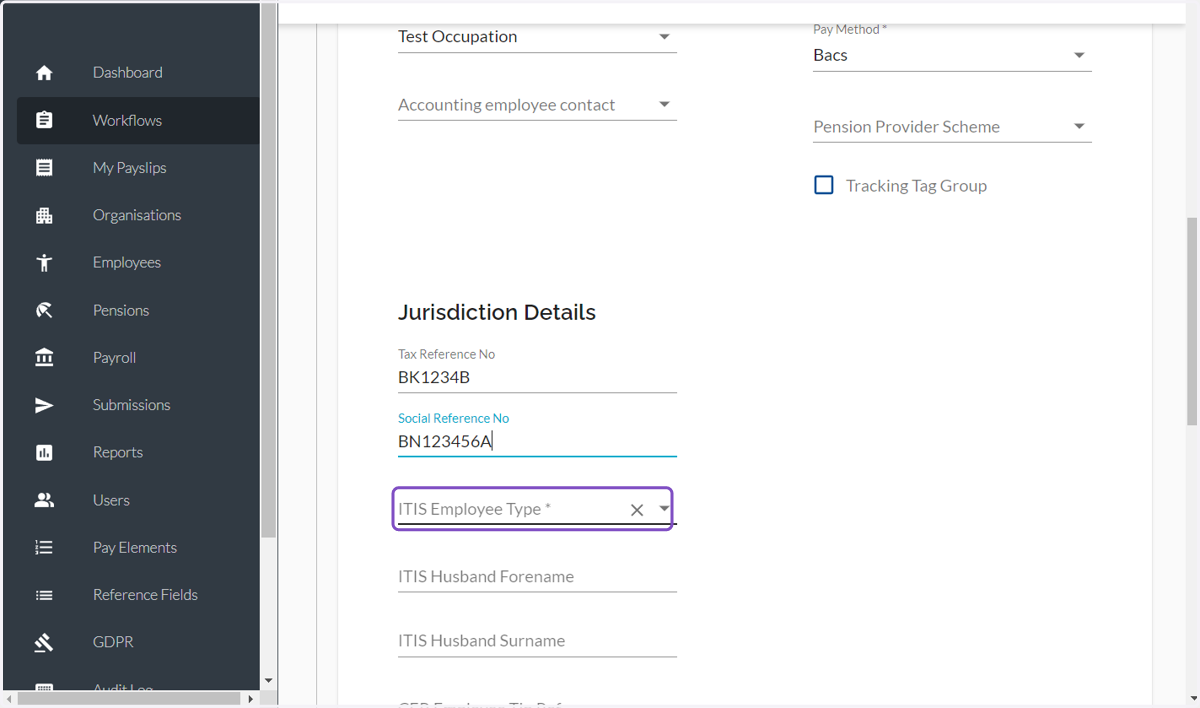Click the Tax Reference No field

click(x=537, y=377)
